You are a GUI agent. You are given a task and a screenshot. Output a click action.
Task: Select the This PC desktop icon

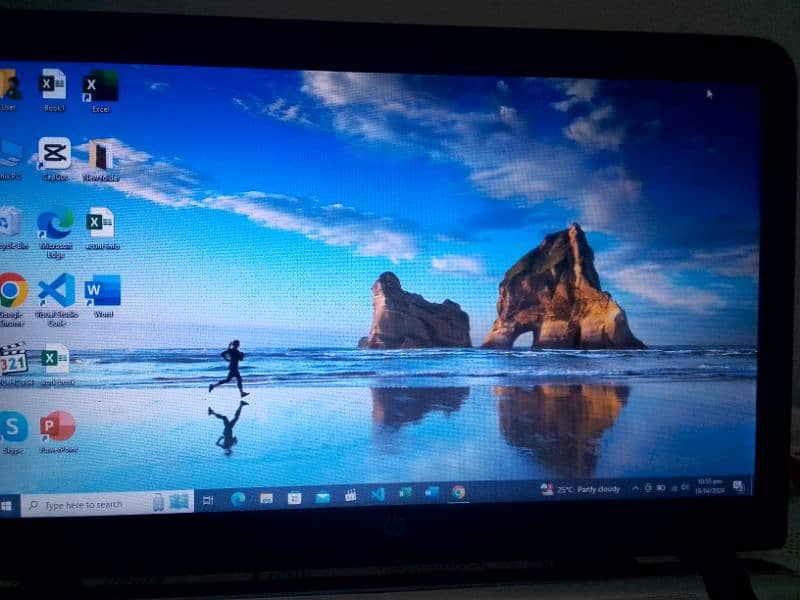pos(10,159)
